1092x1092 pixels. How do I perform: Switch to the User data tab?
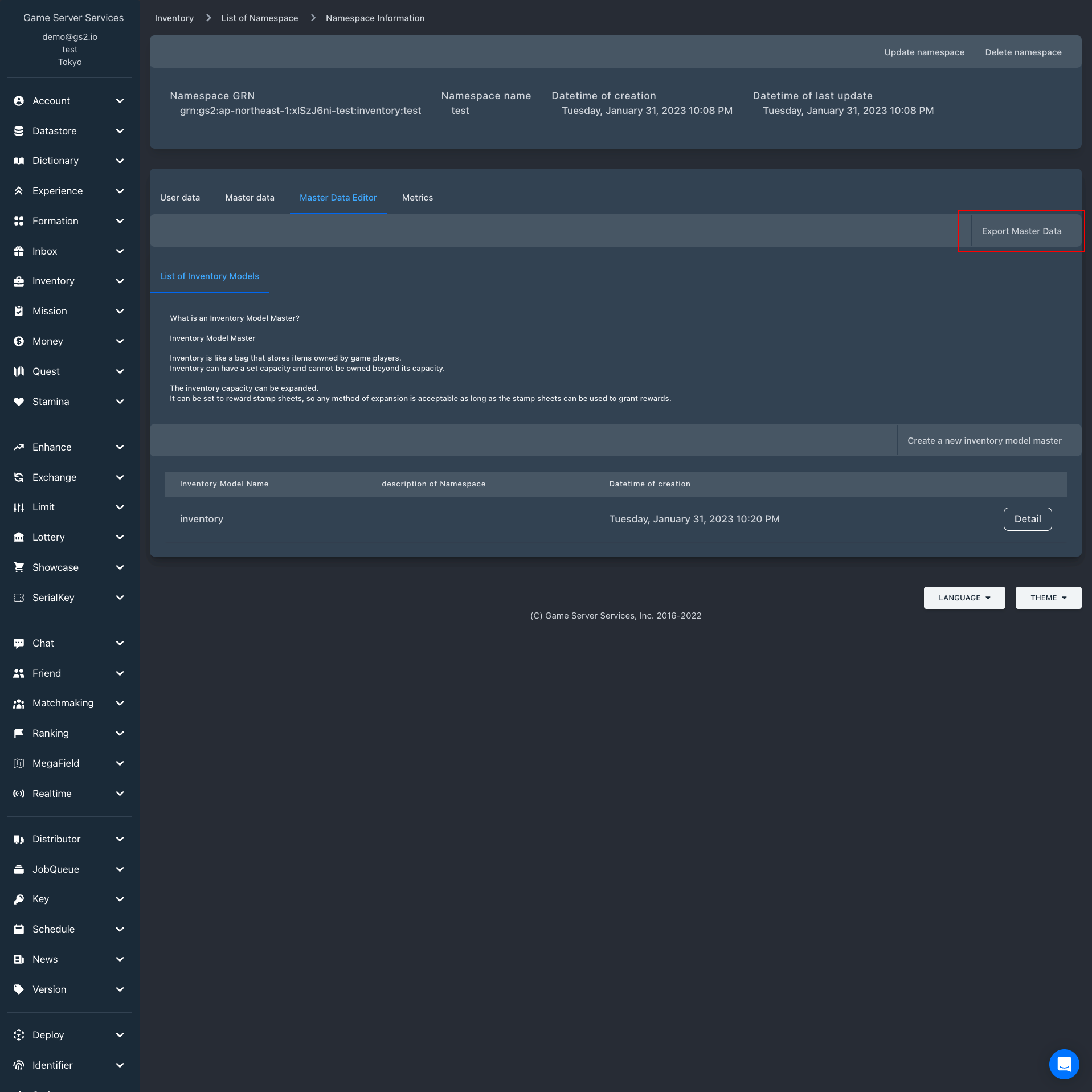pyautogui.click(x=180, y=198)
